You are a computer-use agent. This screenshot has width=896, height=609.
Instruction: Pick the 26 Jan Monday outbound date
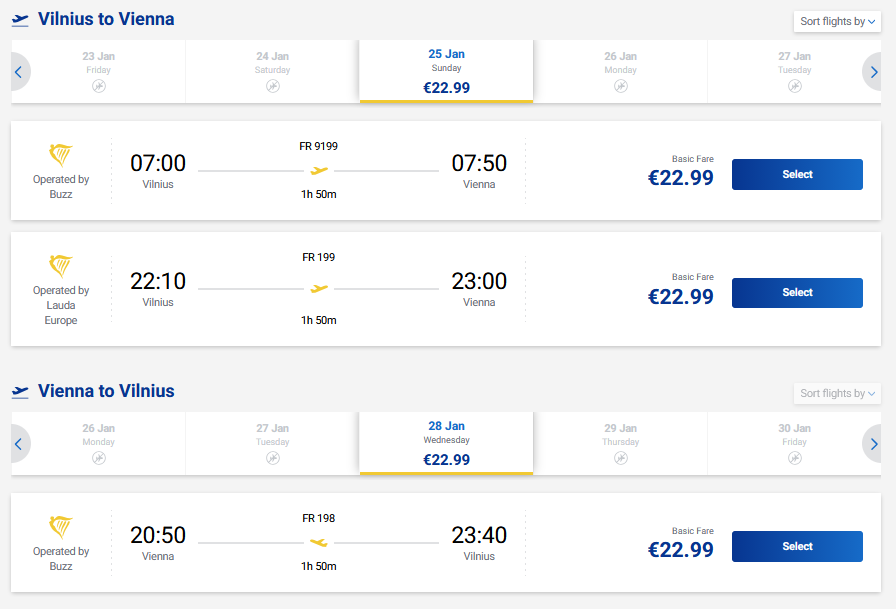620,71
